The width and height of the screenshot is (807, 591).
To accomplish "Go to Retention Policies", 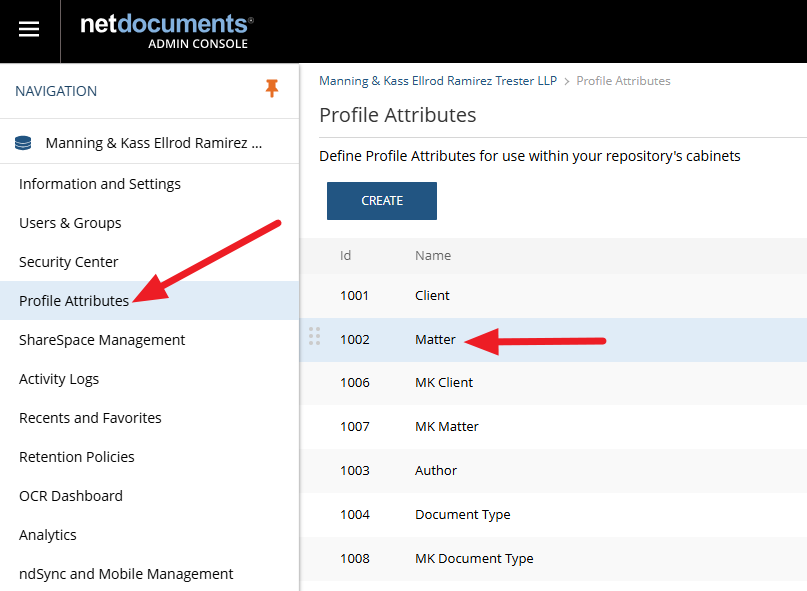I will coord(77,457).
